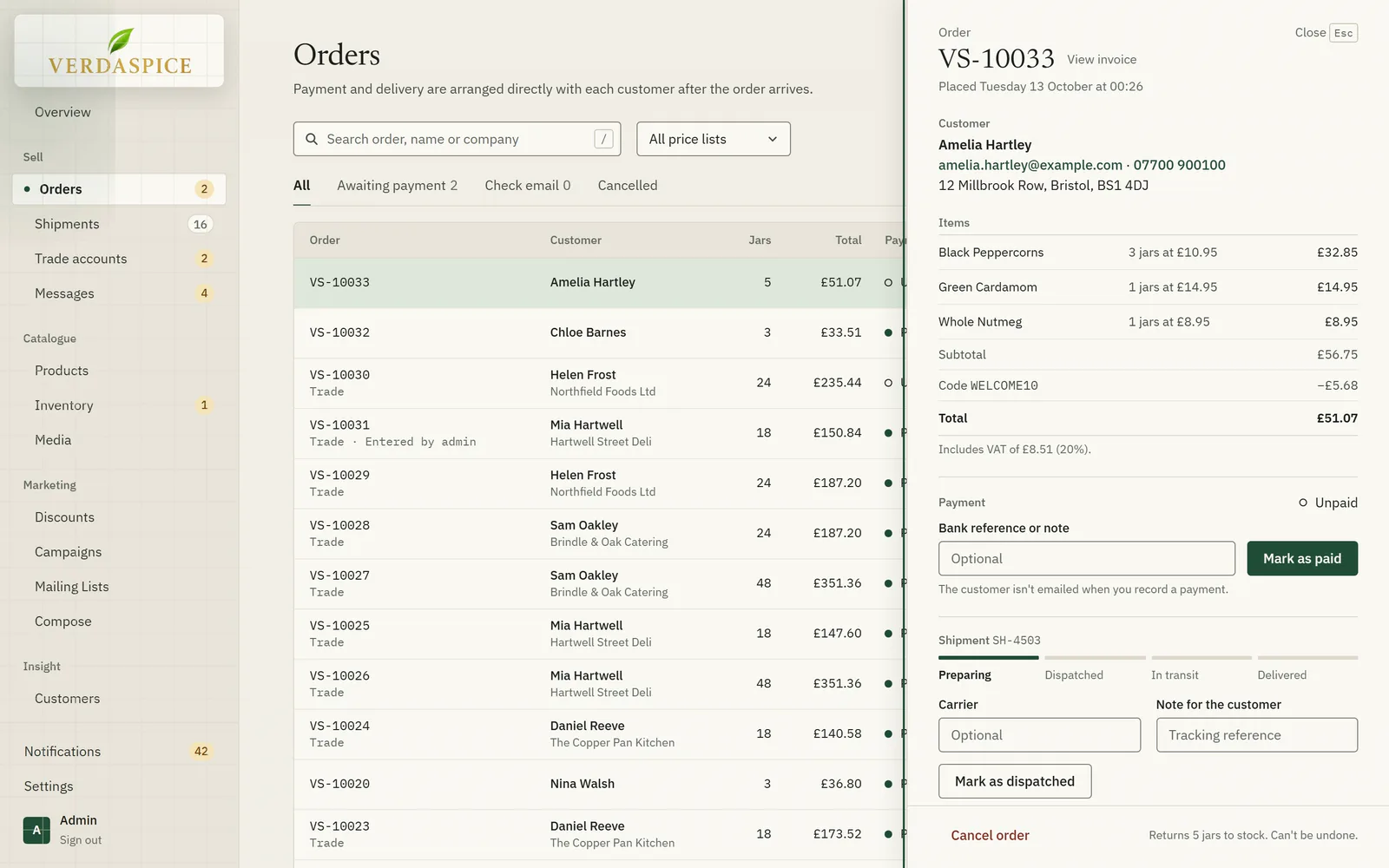Image resolution: width=1389 pixels, height=868 pixels.
Task: Click Mark as paid button
Action: (x=1302, y=558)
